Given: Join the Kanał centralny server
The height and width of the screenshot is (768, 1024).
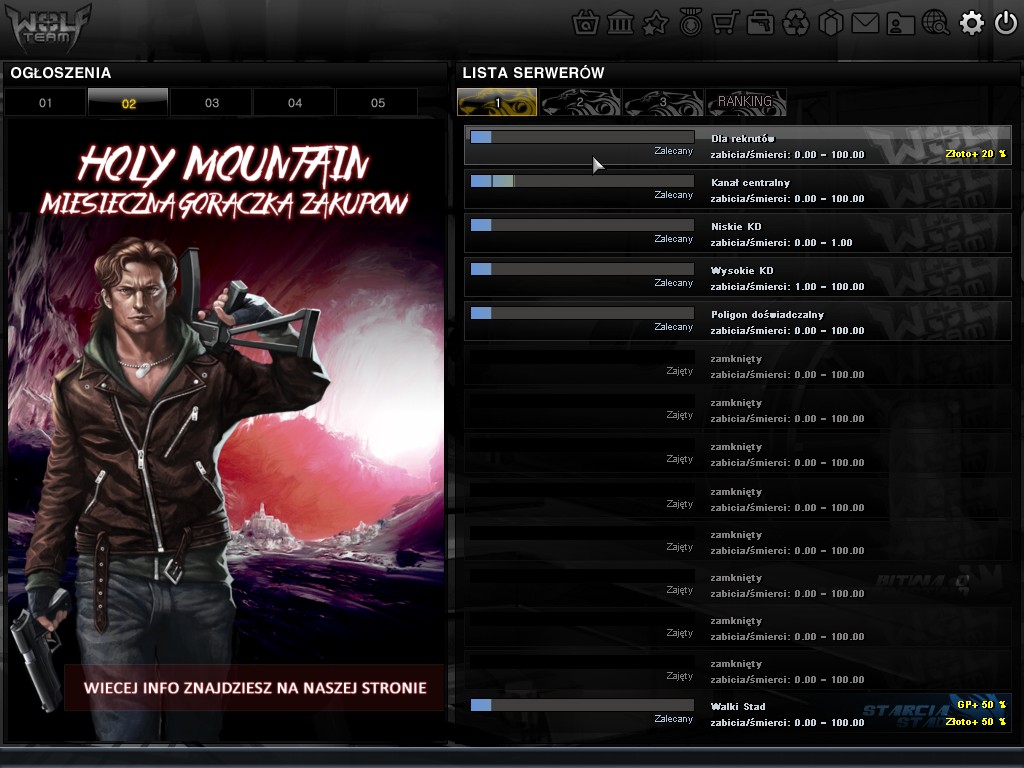Looking at the screenshot, I should pos(738,189).
